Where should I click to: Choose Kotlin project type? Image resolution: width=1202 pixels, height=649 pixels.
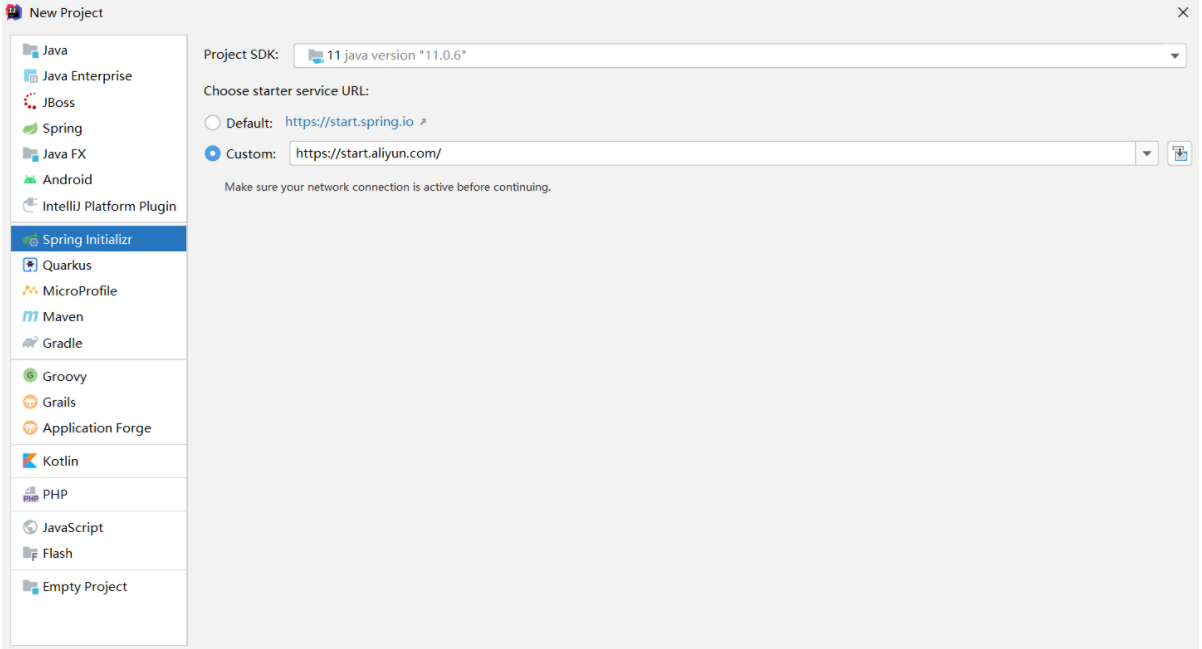point(98,461)
